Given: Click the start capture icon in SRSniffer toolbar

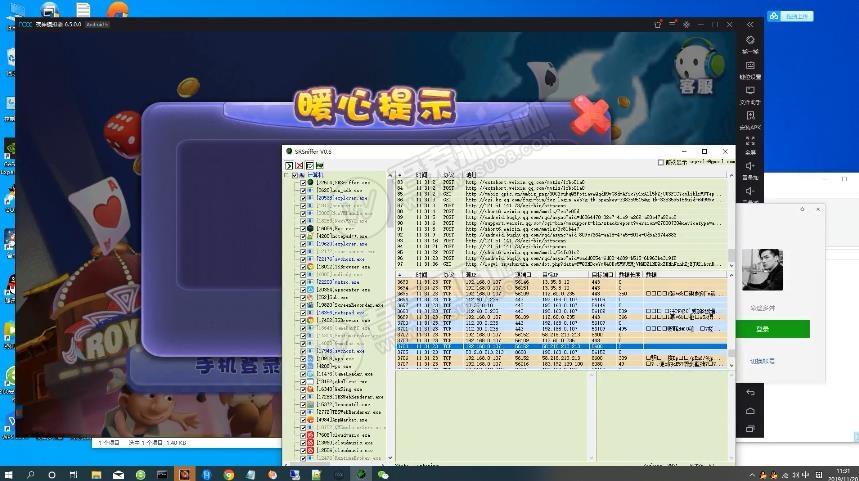Looking at the screenshot, I should (289, 165).
